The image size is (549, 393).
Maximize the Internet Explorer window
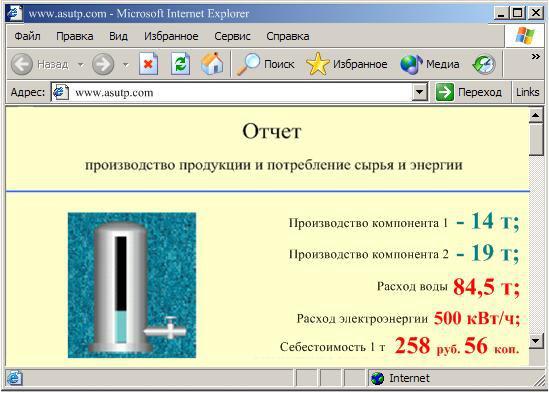tap(517, 14)
